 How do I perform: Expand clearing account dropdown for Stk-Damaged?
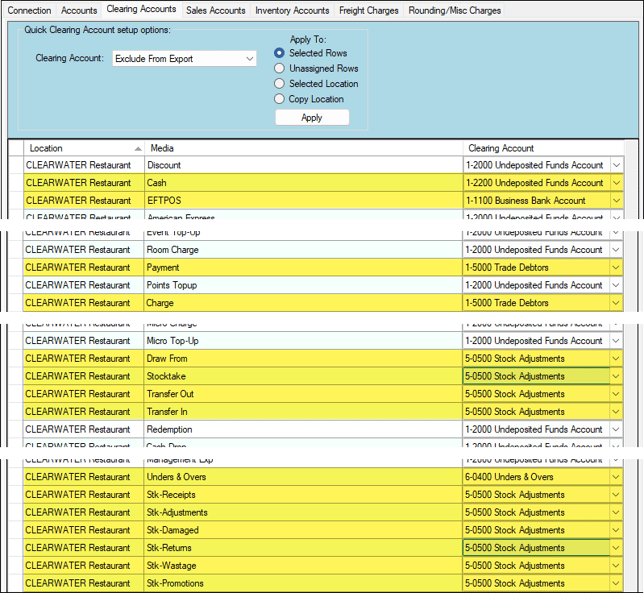click(616, 530)
